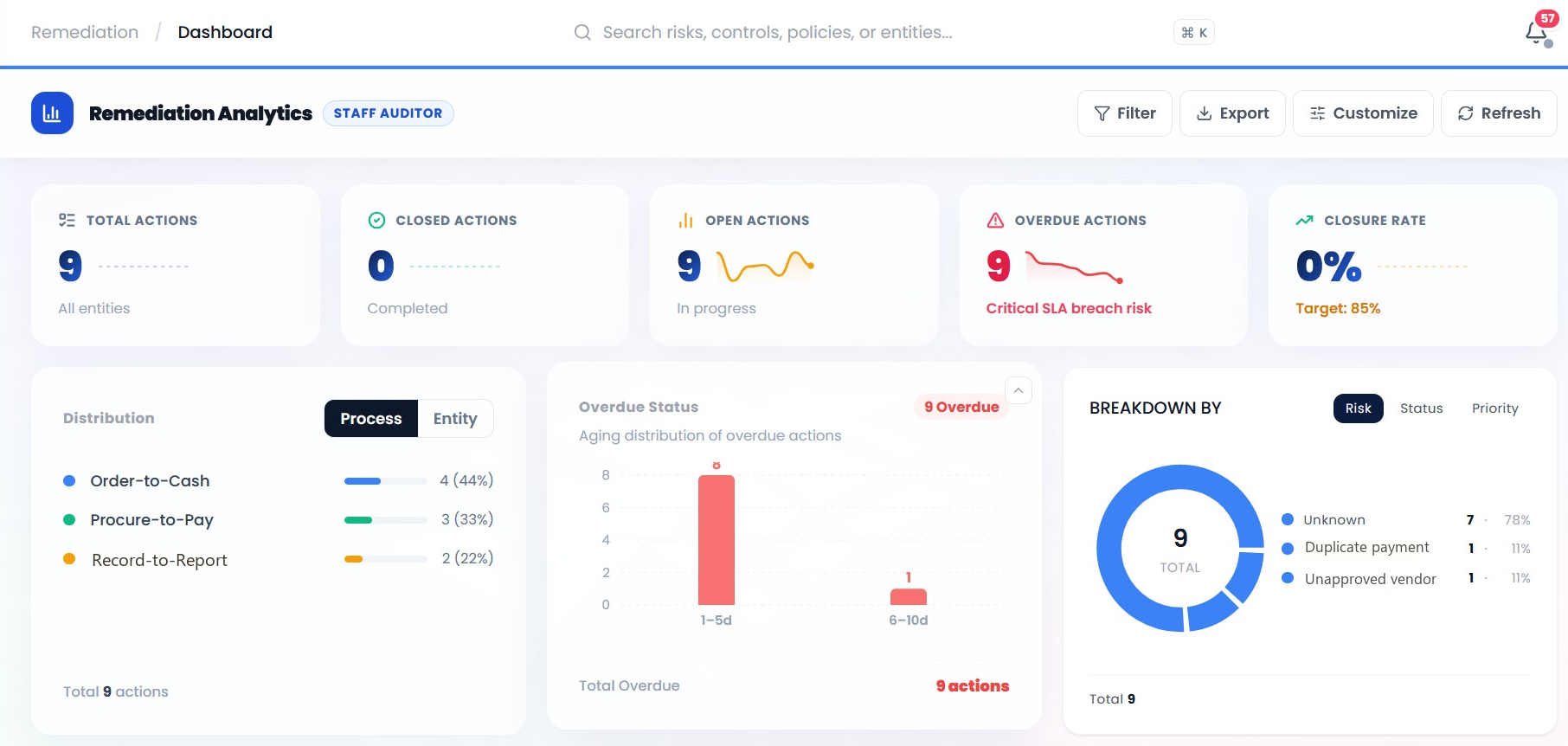This screenshot has width=1568, height=746.
Task: Click the Record-to-Report orange legend dot
Action: coord(69,559)
